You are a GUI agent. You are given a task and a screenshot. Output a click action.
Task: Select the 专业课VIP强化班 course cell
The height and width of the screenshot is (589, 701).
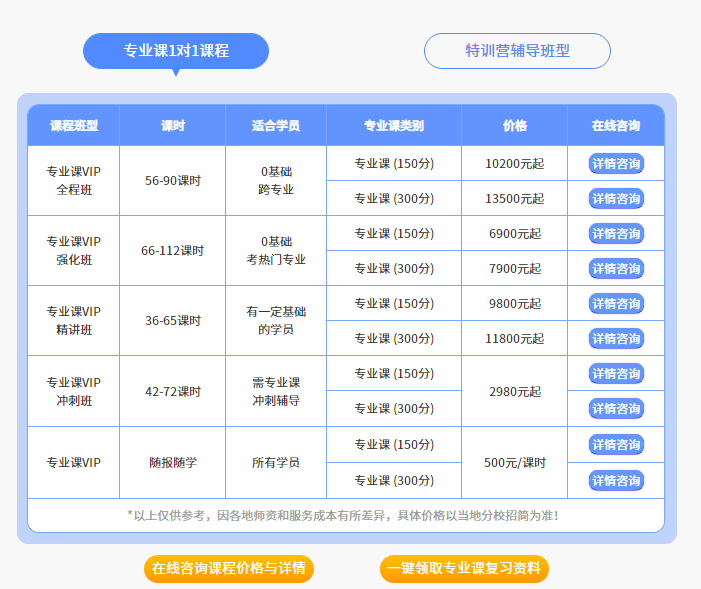[x=73, y=250]
